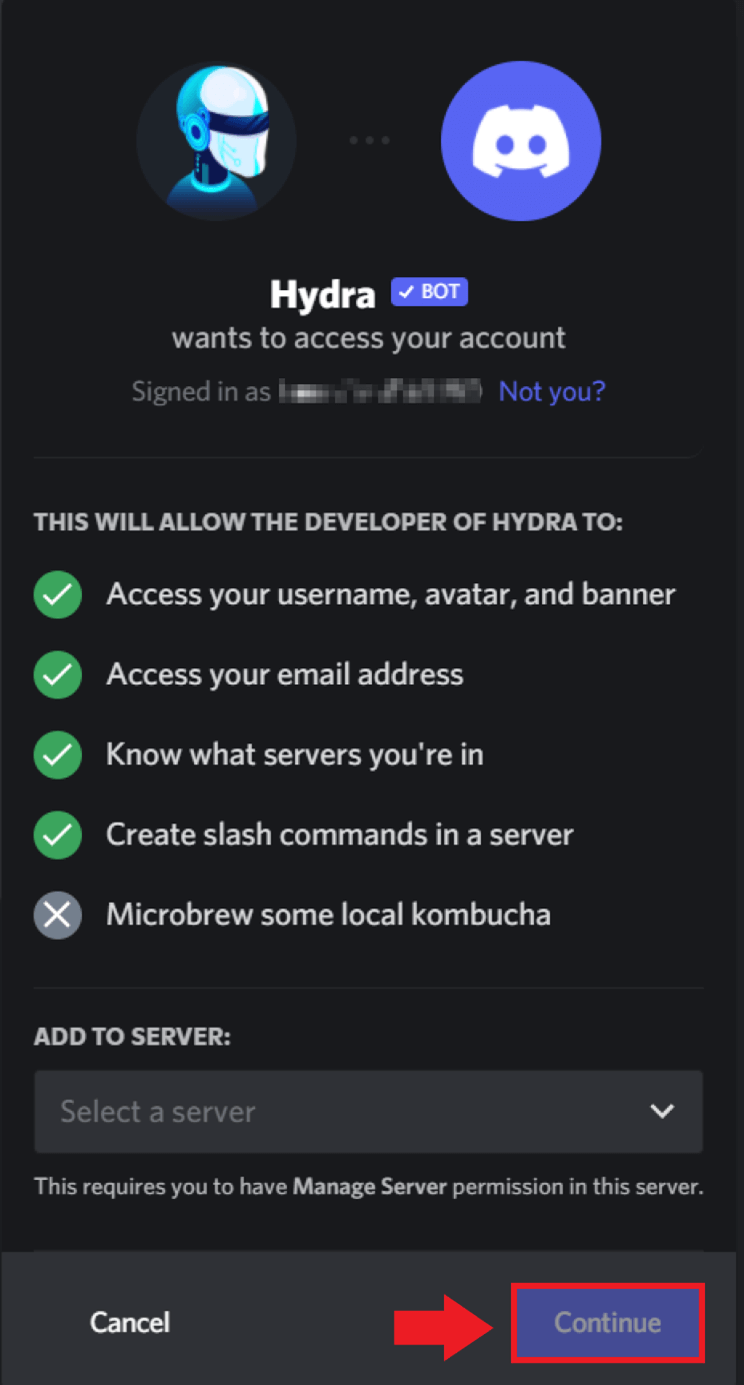Click the green checkmark beside email address
744x1385 pixels.
coord(58,675)
